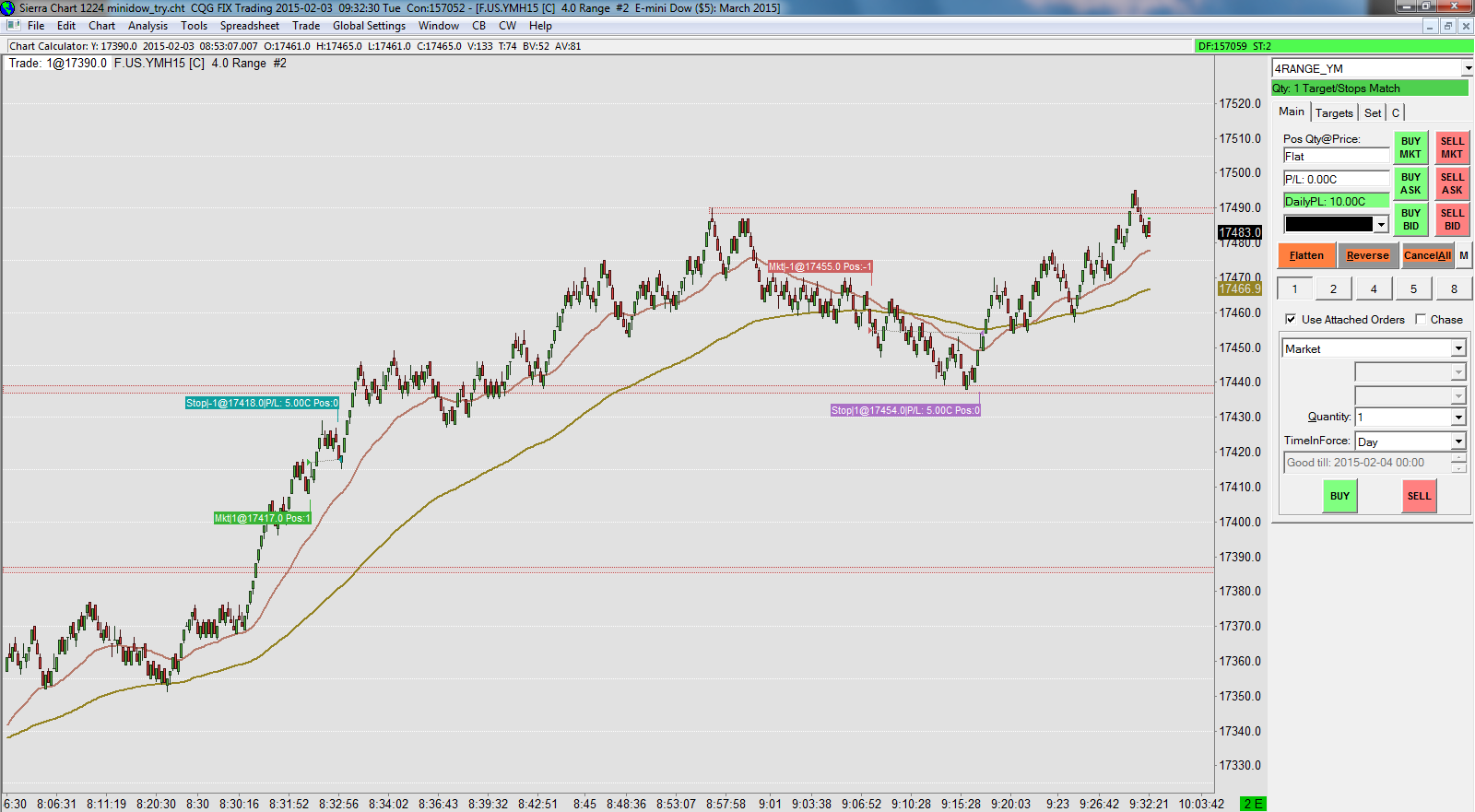Click the Mkt|1@17417.0 Pos:1 order label
The width and height of the screenshot is (1475, 812).
pos(263,518)
